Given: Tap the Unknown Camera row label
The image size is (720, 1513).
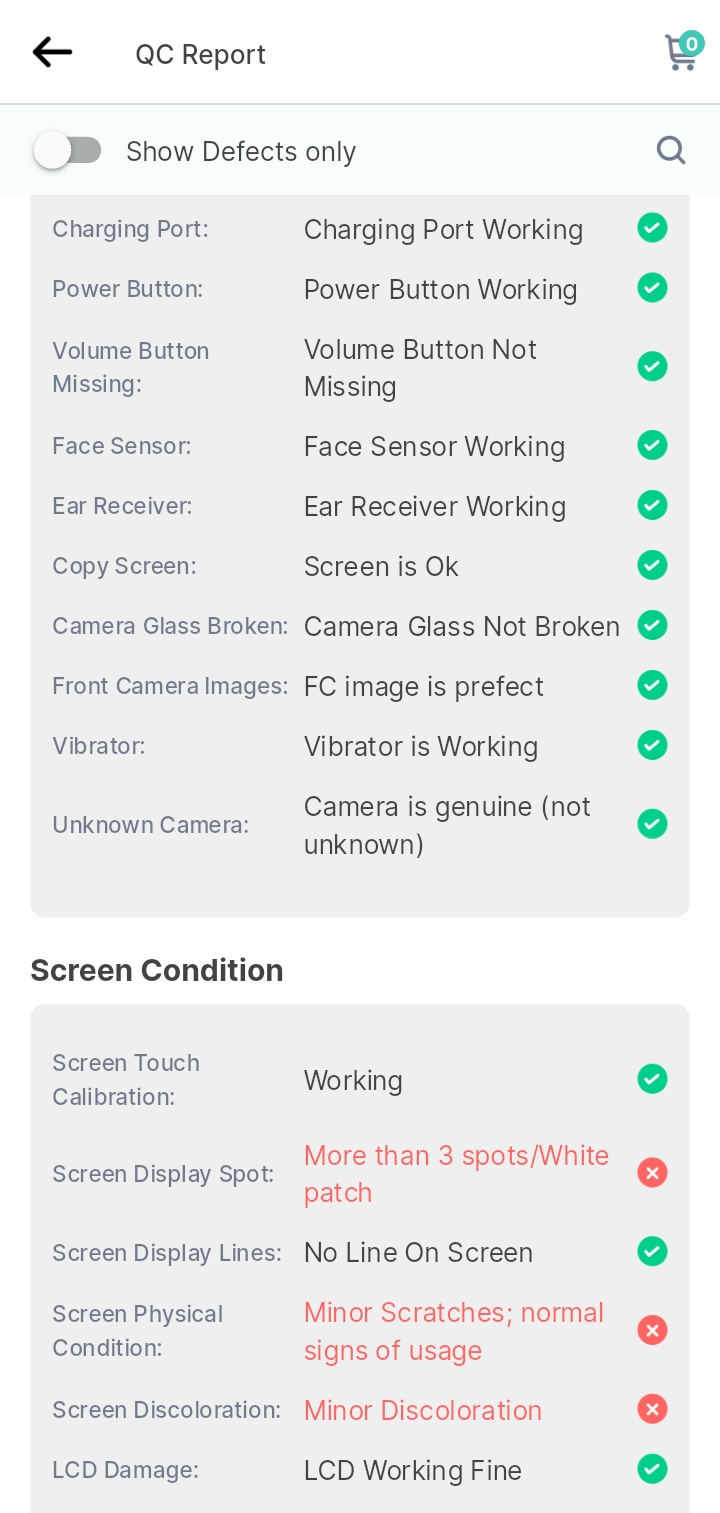Looking at the screenshot, I should pyautogui.click(x=151, y=825).
